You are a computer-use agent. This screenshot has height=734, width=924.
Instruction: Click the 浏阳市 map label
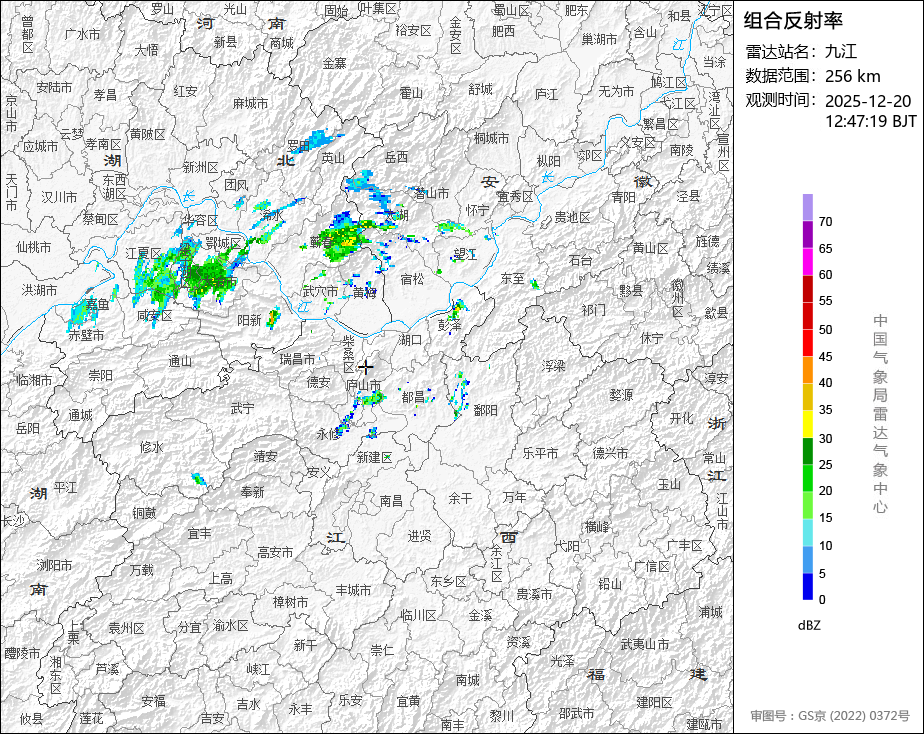pos(55,566)
